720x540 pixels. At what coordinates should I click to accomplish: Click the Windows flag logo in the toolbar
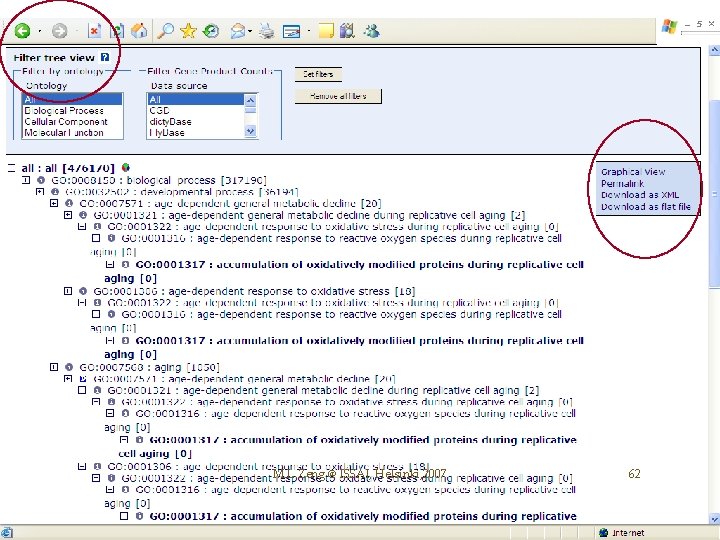pos(669,26)
